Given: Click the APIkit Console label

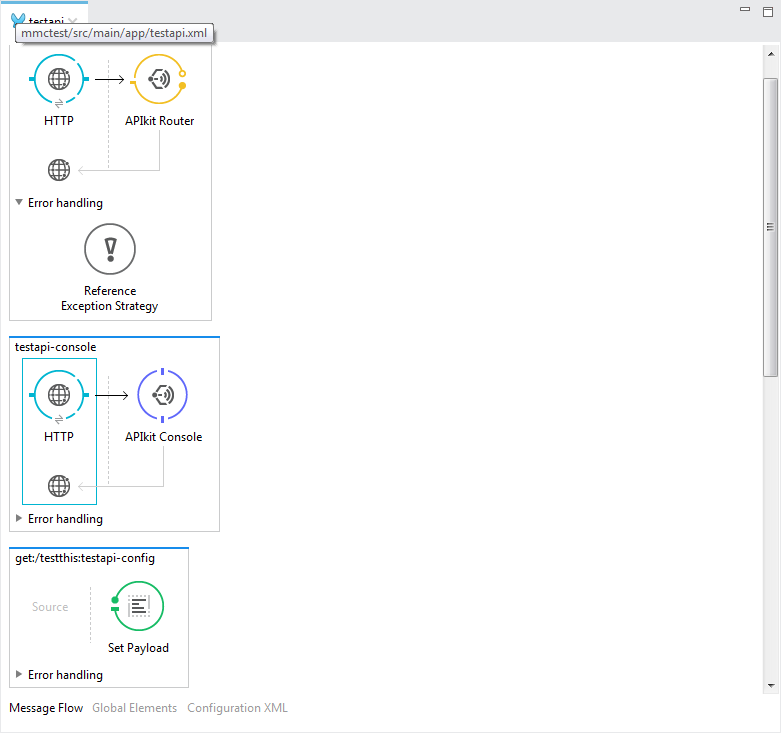Looking at the screenshot, I should (x=163, y=437).
